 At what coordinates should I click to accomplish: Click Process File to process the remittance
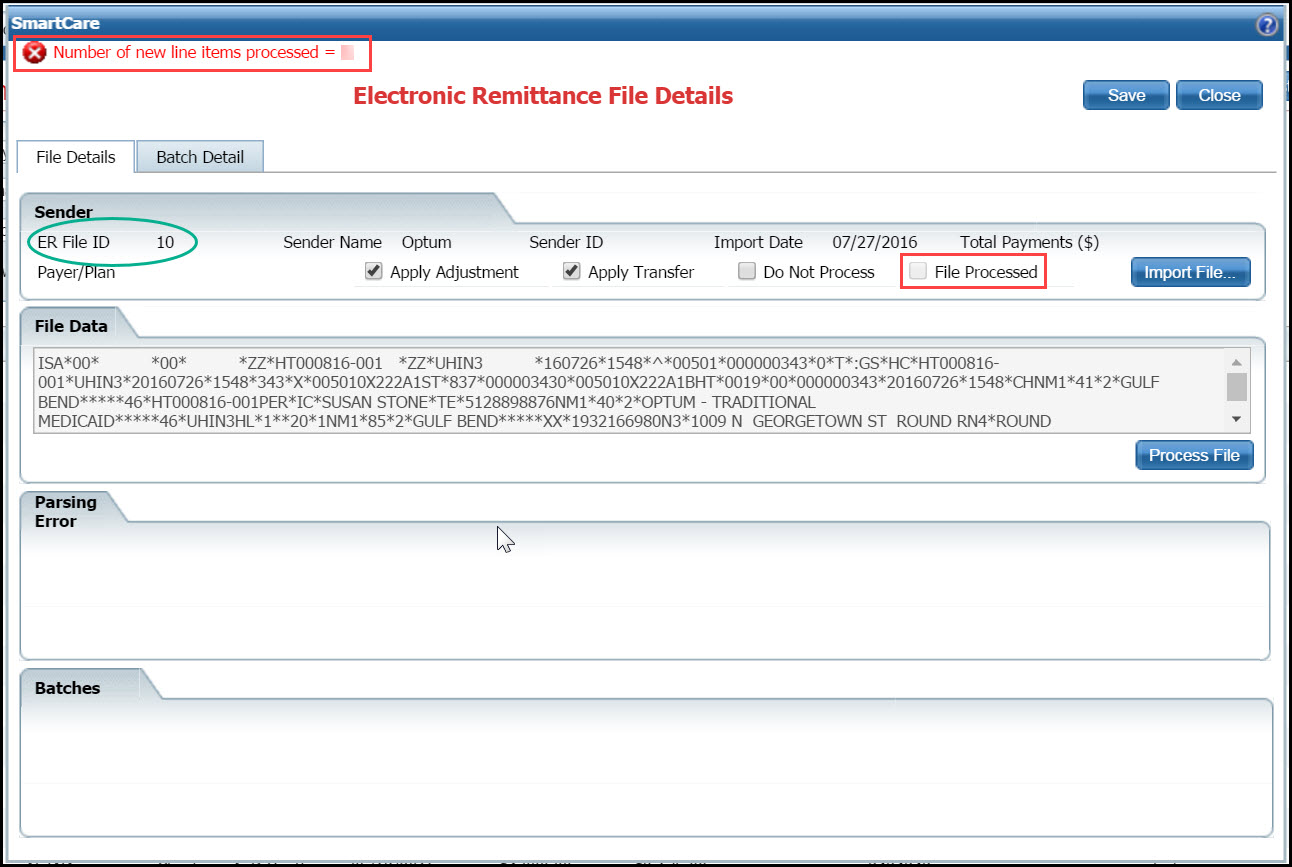(1194, 454)
